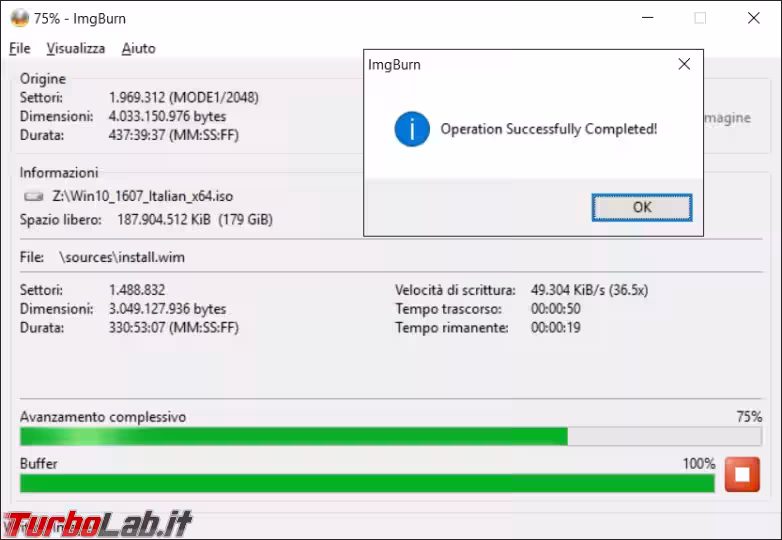Close the ImgBurn message dialog

[684, 64]
